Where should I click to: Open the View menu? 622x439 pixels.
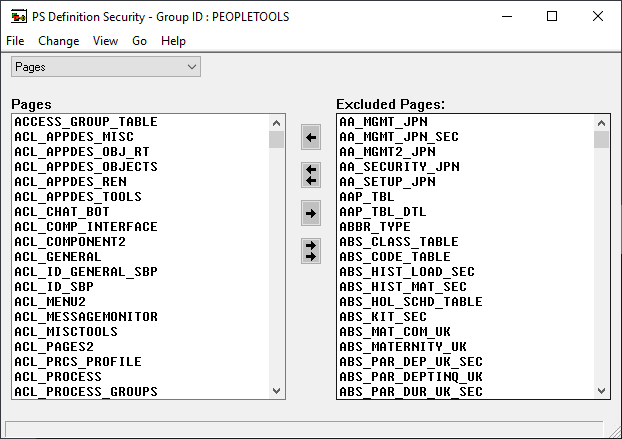point(105,41)
